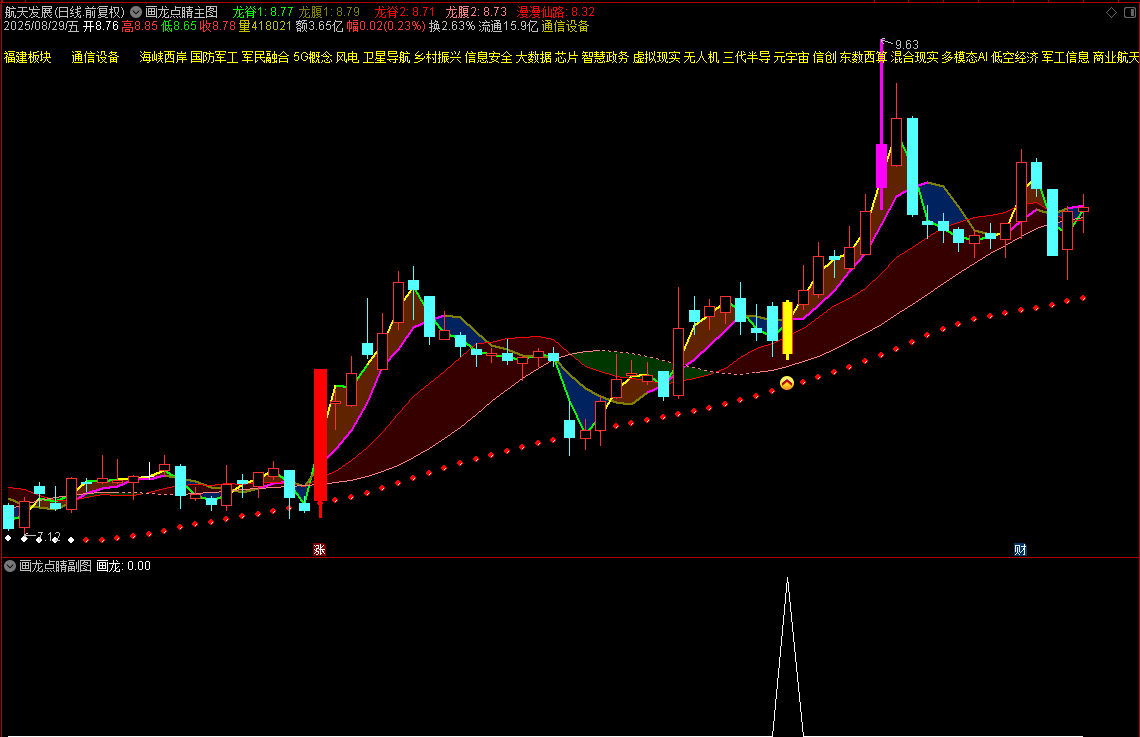Viewport: 1140px width, 737px height.
Task: Click the tall red limit-up candlestick
Action: [x=320, y=436]
